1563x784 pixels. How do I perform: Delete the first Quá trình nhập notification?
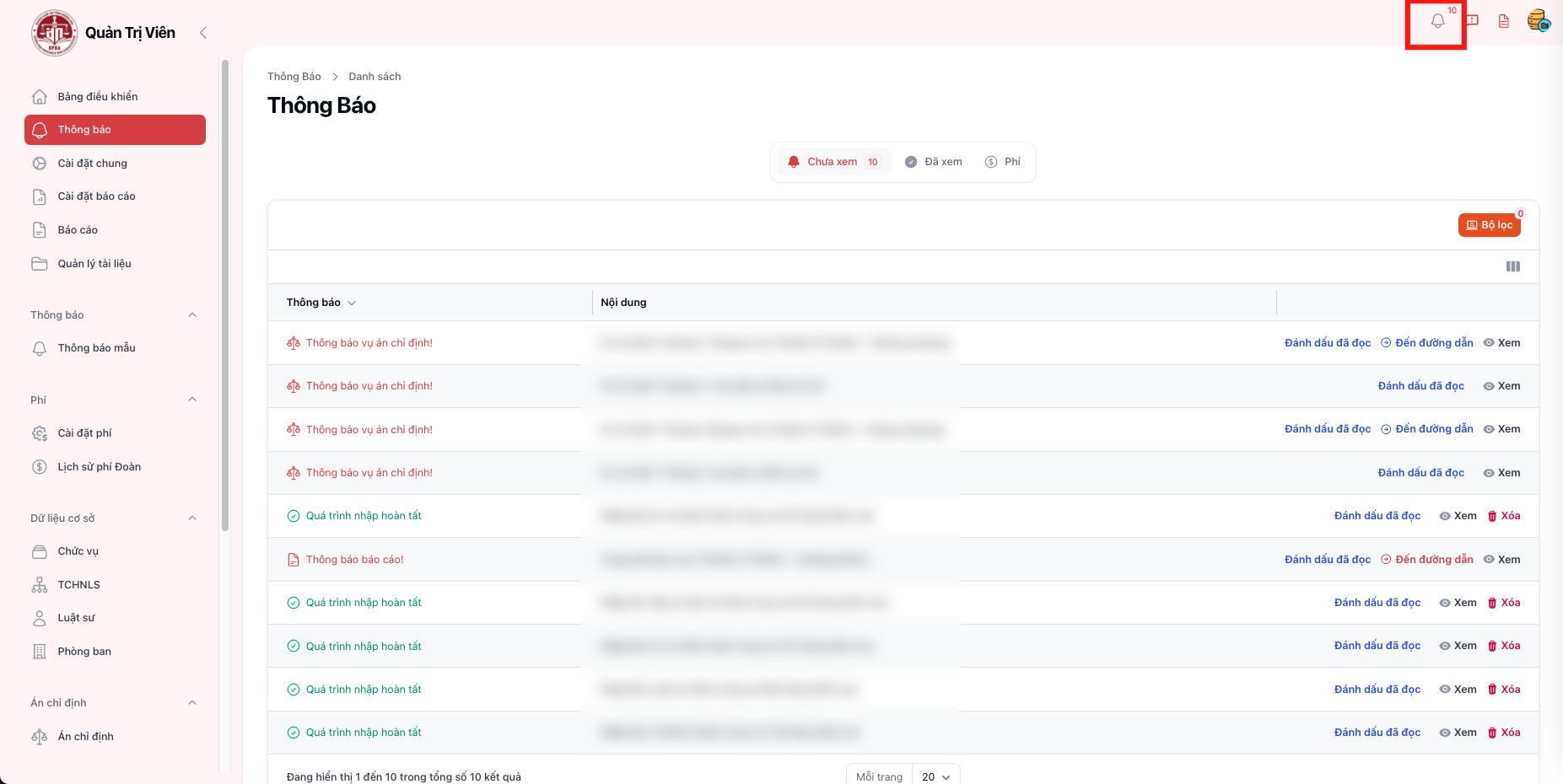click(1503, 516)
